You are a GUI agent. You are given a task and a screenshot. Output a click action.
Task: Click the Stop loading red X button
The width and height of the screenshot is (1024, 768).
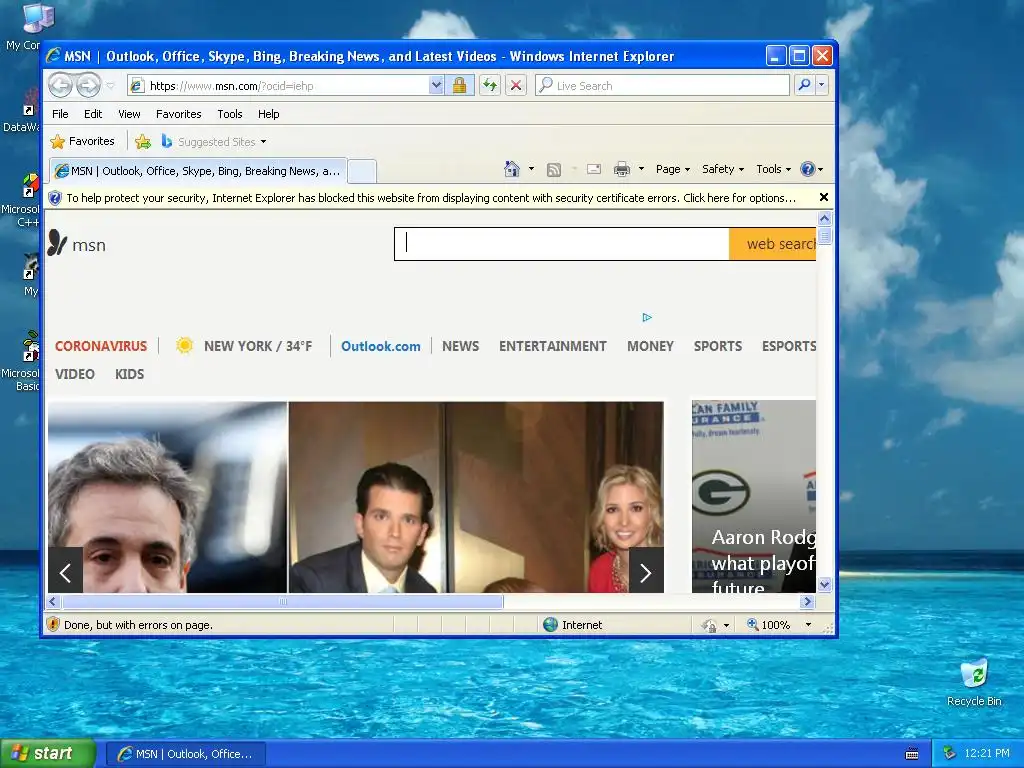pyautogui.click(x=516, y=85)
